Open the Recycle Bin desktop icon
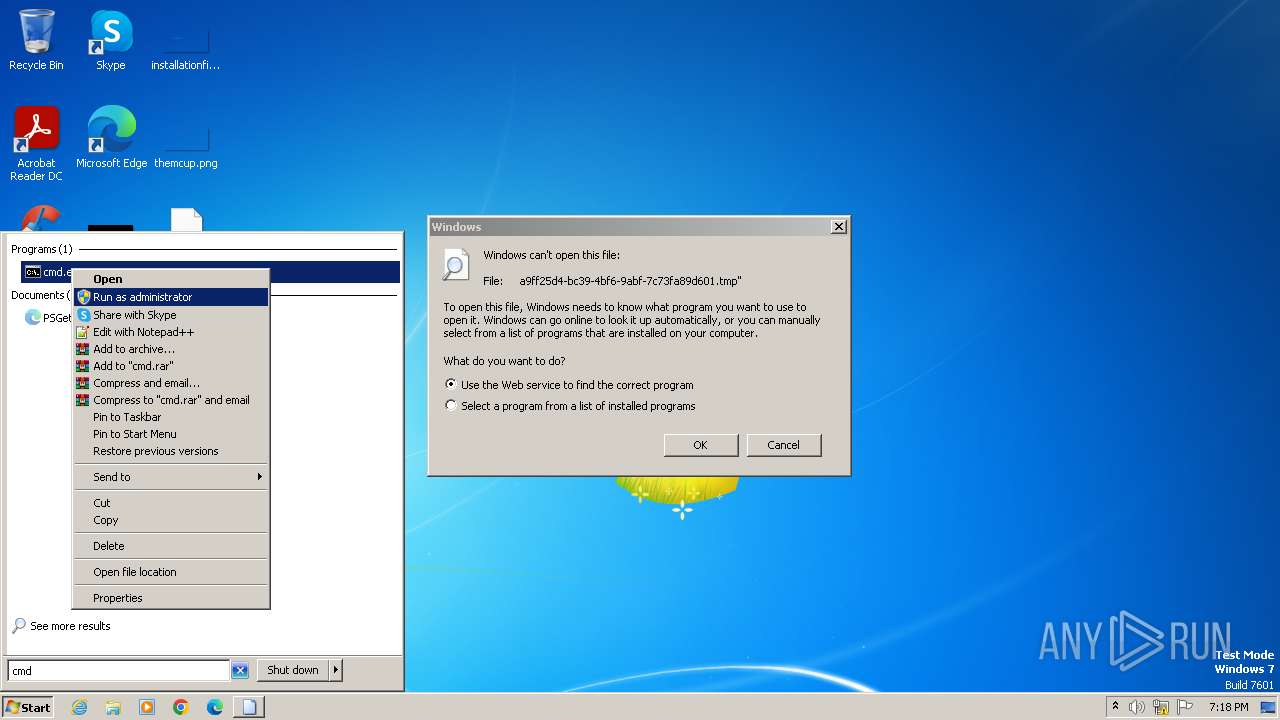 [36, 40]
